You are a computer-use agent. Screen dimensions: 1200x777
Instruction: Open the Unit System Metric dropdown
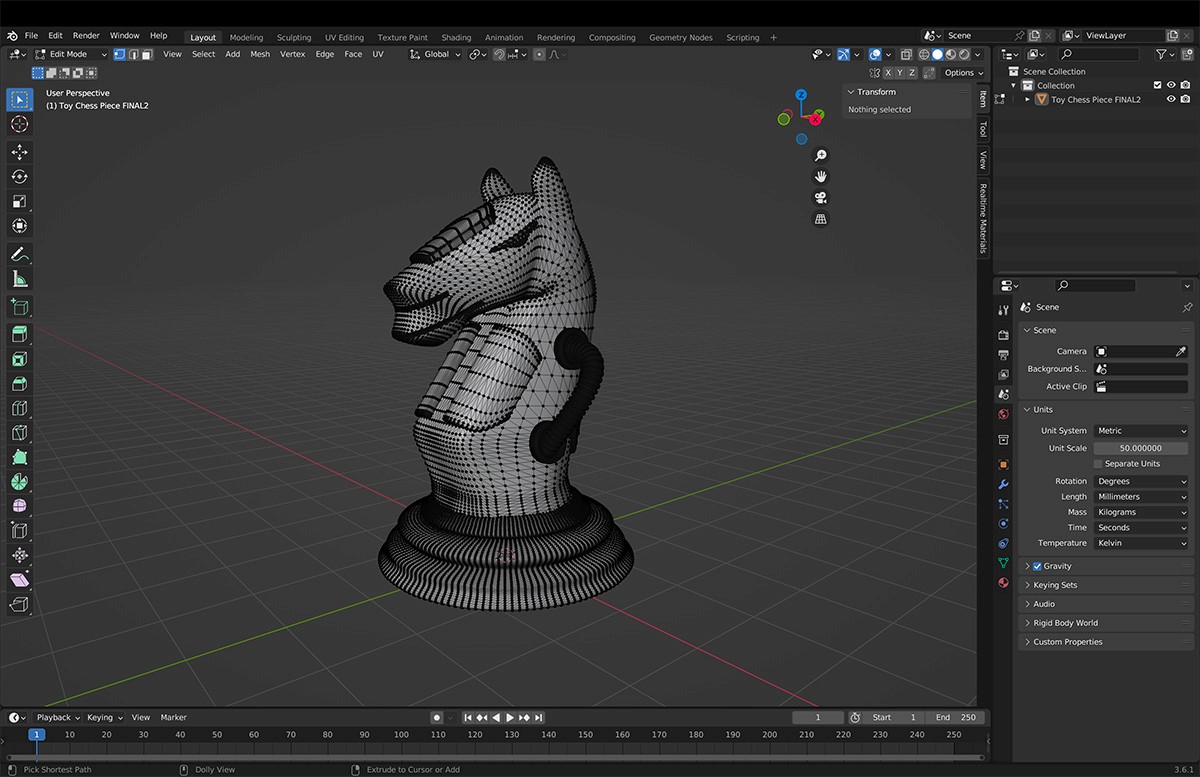(1140, 431)
